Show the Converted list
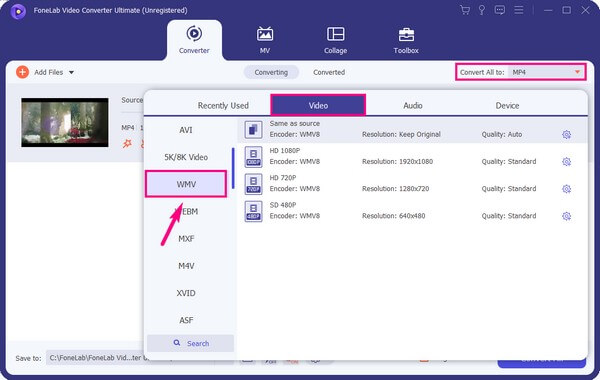The width and height of the screenshot is (600, 380). (x=329, y=72)
